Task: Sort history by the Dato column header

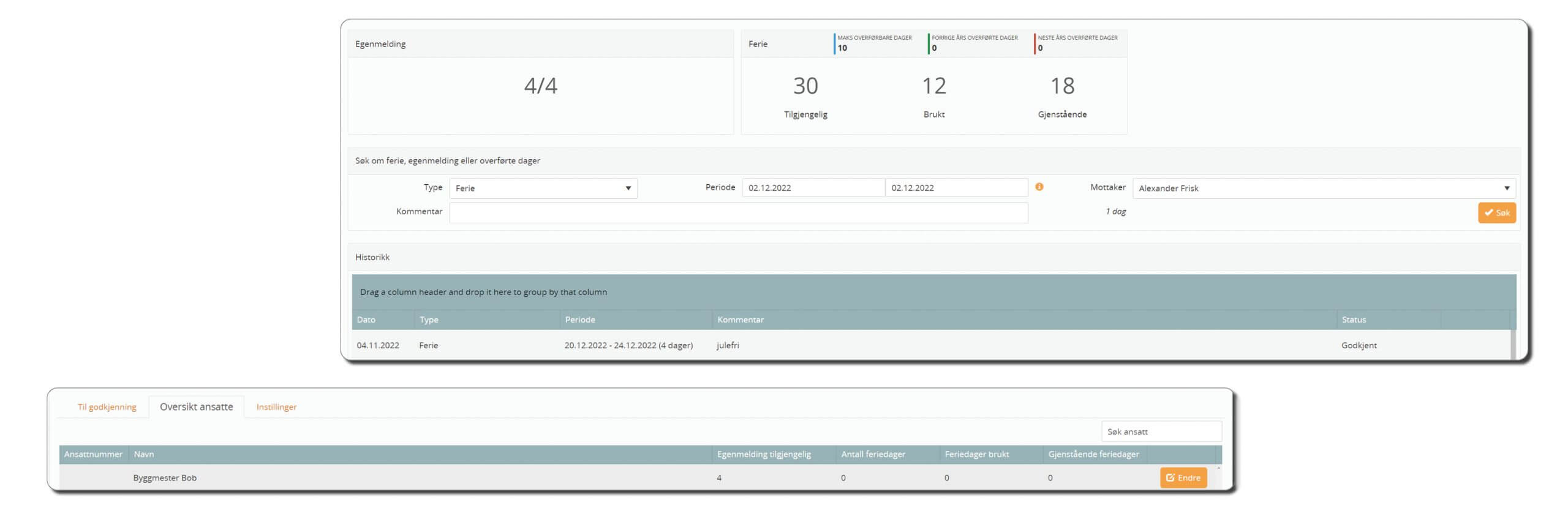Action: 383,320
